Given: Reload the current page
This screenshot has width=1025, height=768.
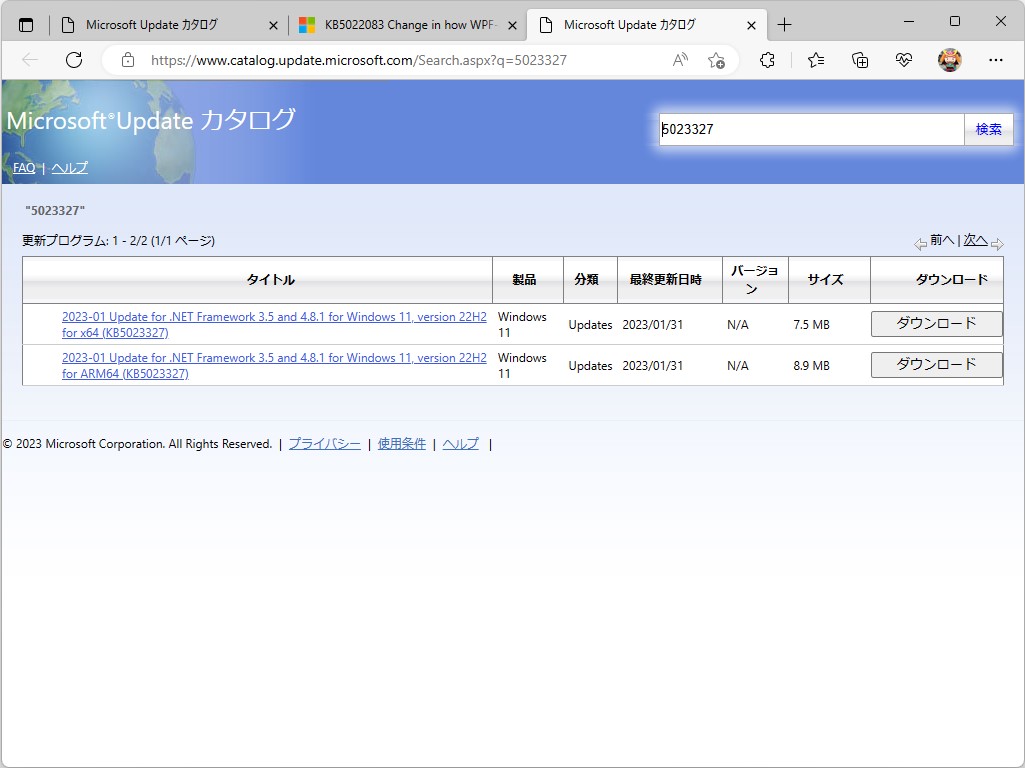Looking at the screenshot, I should pos(73,60).
